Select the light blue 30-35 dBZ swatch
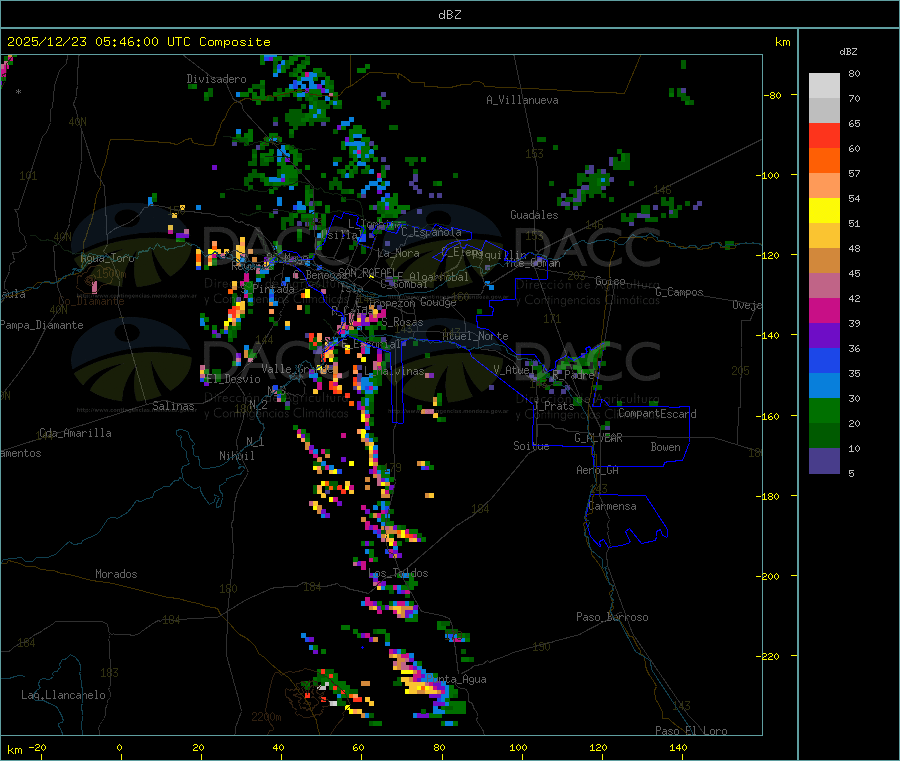The height and width of the screenshot is (761, 900). (x=824, y=386)
